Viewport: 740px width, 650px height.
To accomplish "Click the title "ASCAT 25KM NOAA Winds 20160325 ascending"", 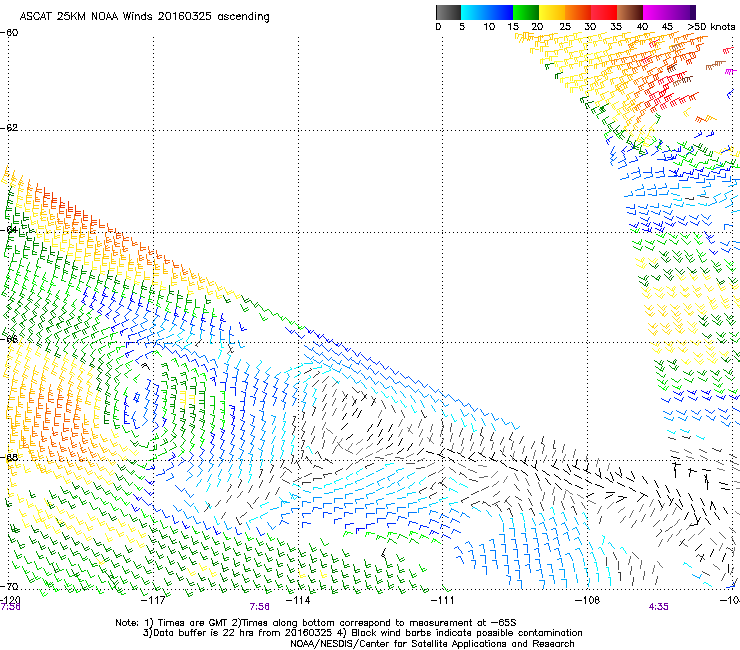I will pyautogui.click(x=144, y=17).
